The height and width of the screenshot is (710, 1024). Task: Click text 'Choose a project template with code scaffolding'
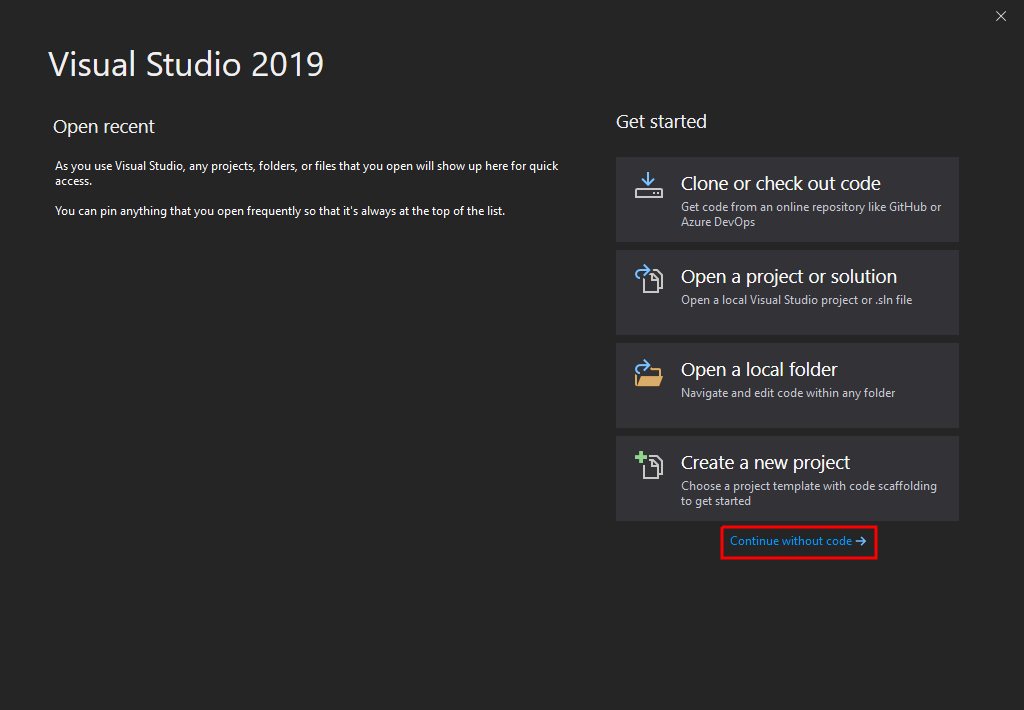pyautogui.click(x=808, y=487)
